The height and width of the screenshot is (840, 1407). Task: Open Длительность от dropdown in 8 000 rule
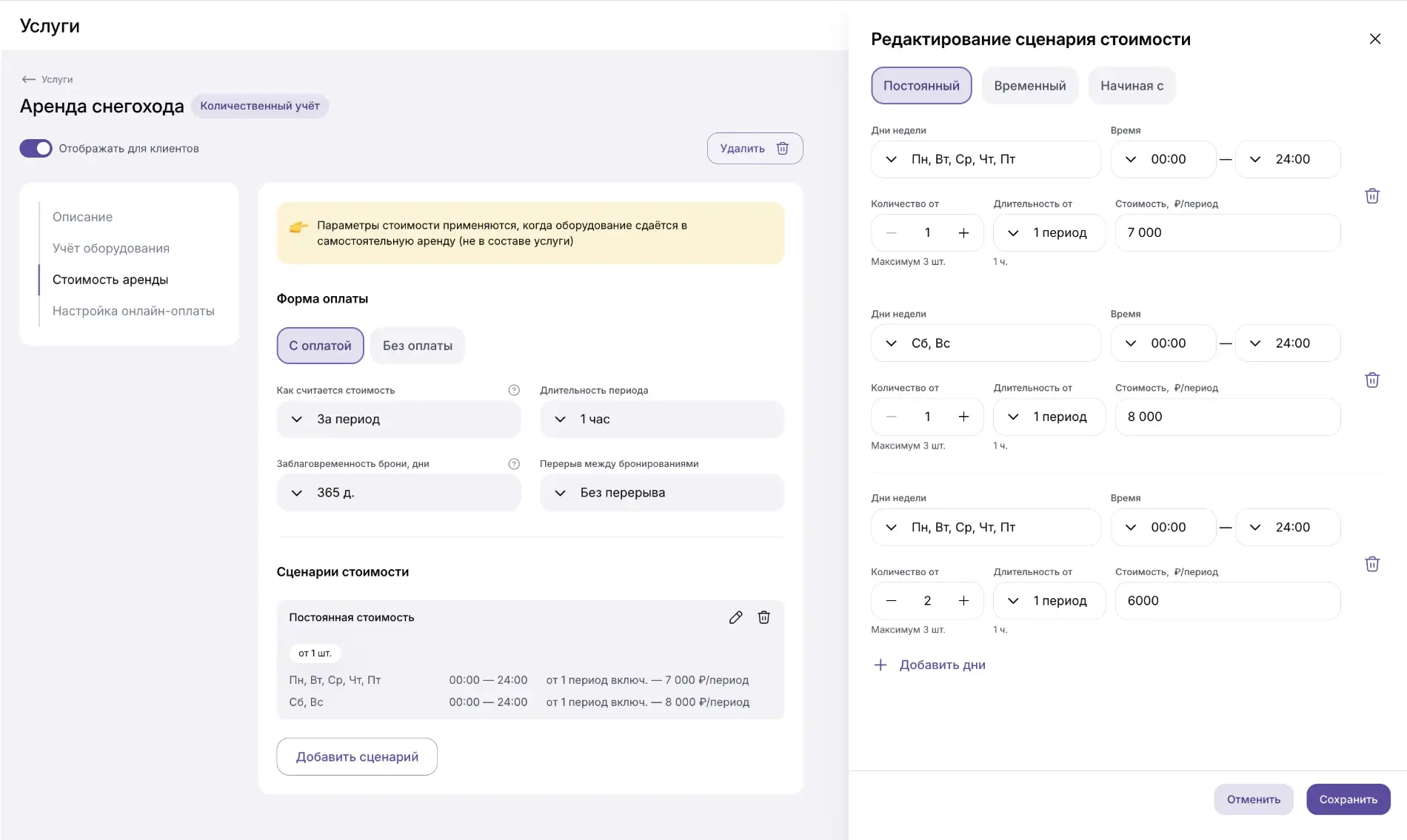coord(1049,417)
